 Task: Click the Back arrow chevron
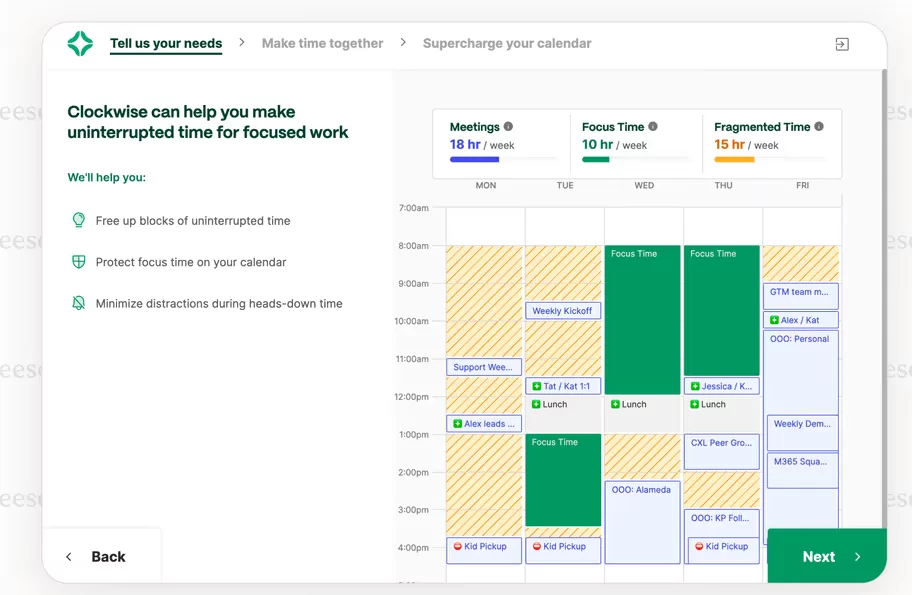click(69, 557)
